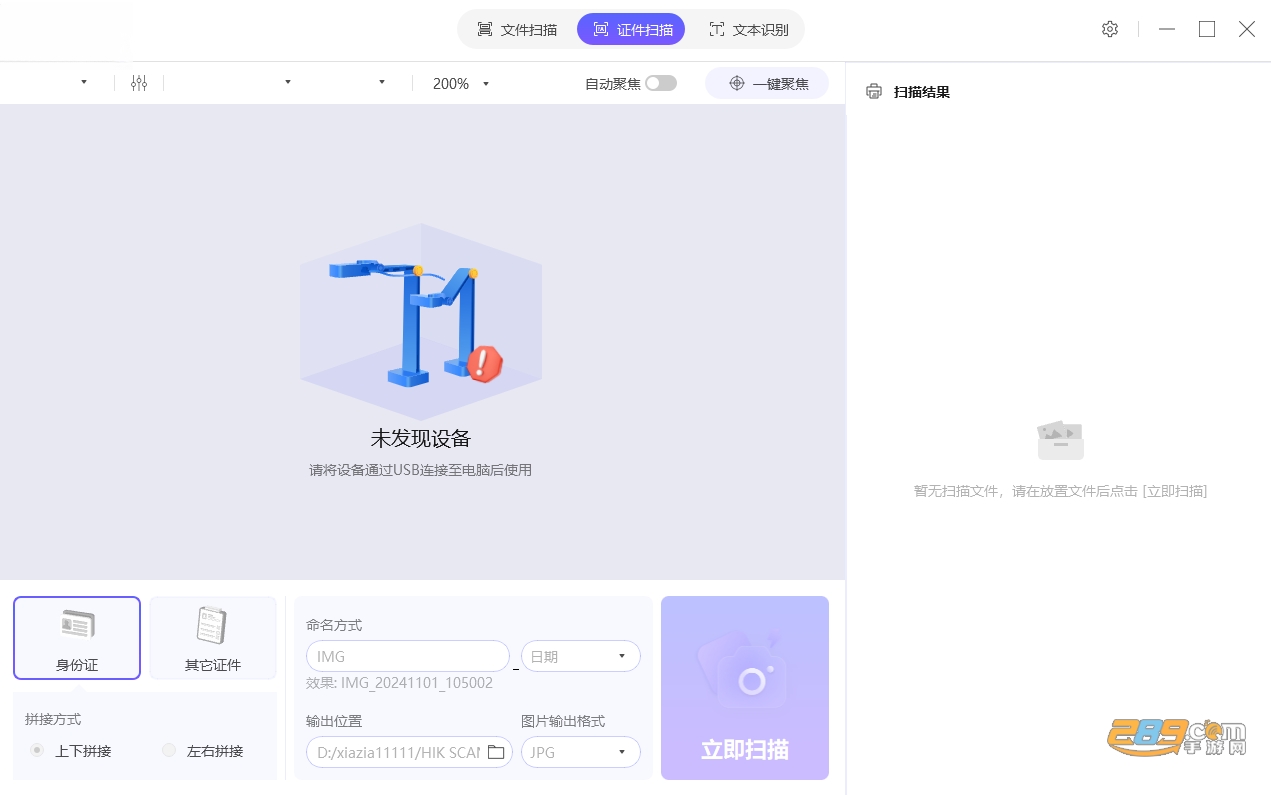Click the 请将设备通过USB连接 instruction text
The image size is (1271, 795).
[421, 469]
